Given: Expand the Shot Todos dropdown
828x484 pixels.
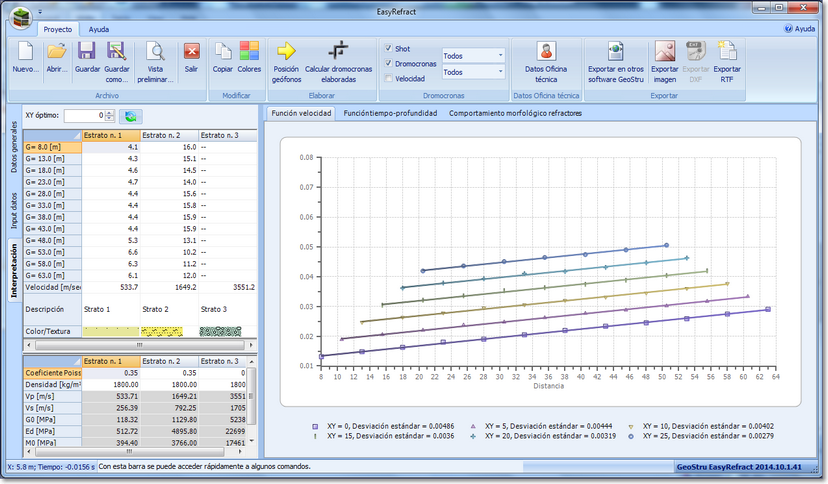Looking at the screenshot, I should tap(500, 56).
